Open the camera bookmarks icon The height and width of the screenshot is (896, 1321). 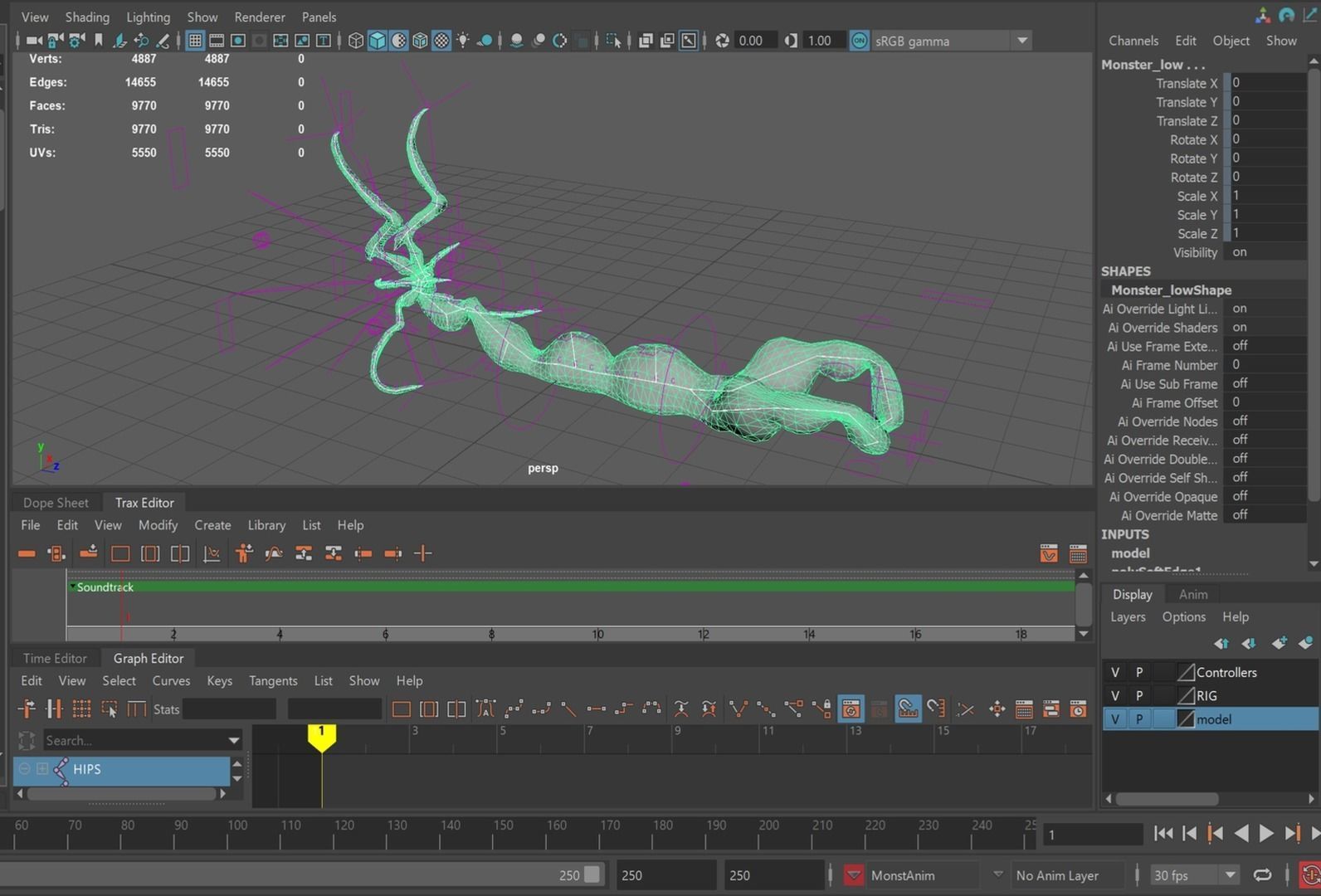point(99,40)
